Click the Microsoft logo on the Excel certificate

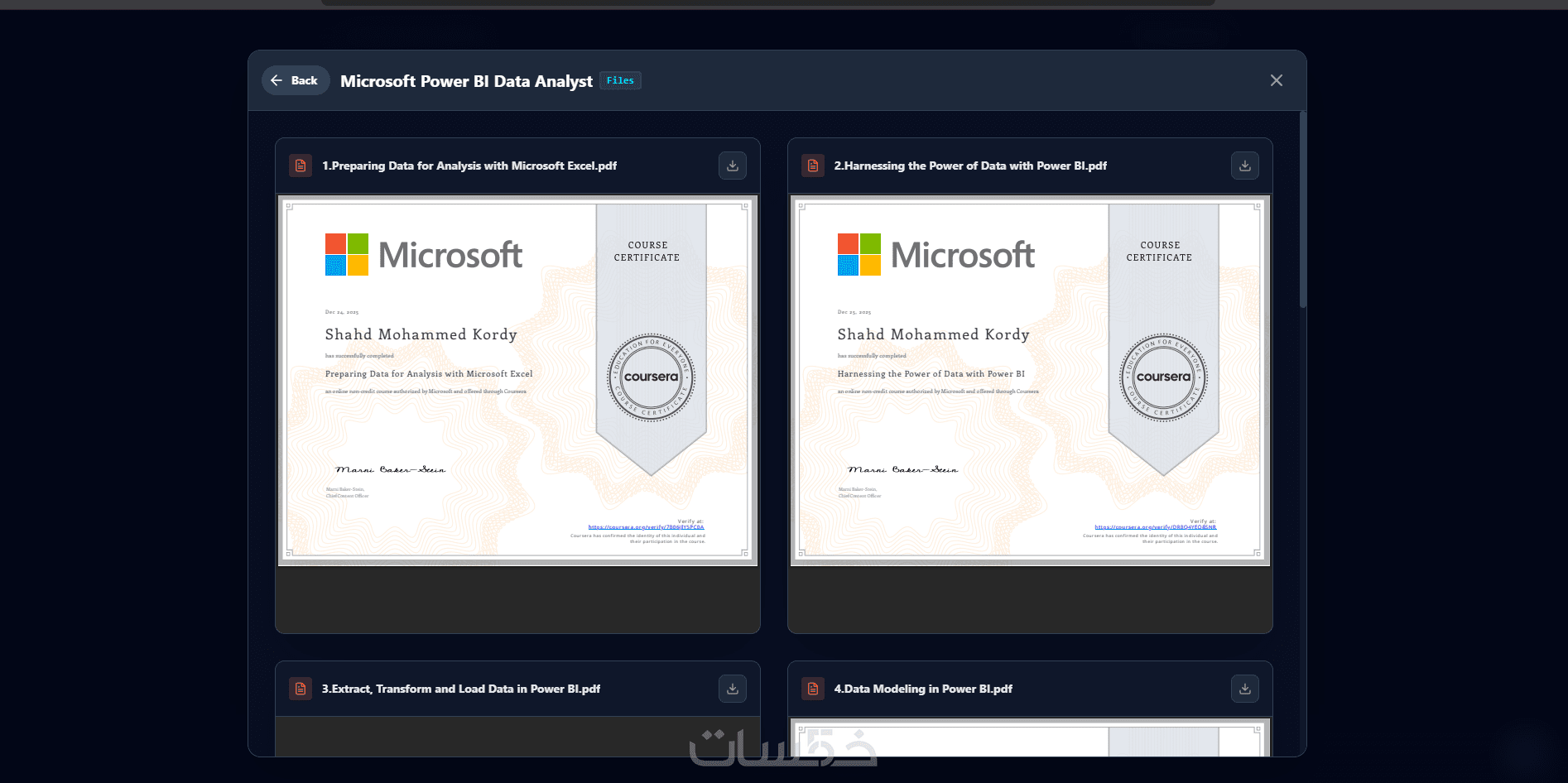click(x=424, y=254)
